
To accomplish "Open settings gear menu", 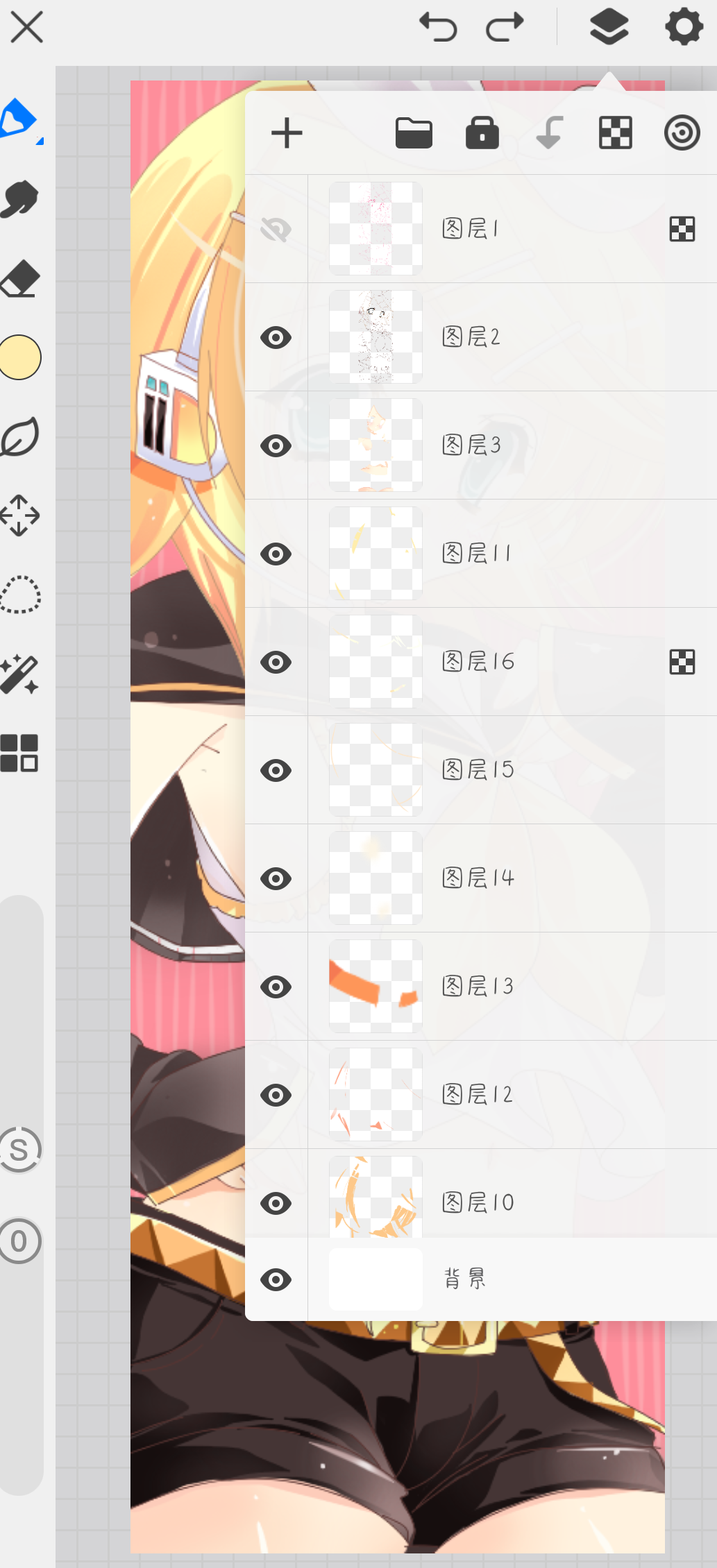I will (x=684, y=28).
